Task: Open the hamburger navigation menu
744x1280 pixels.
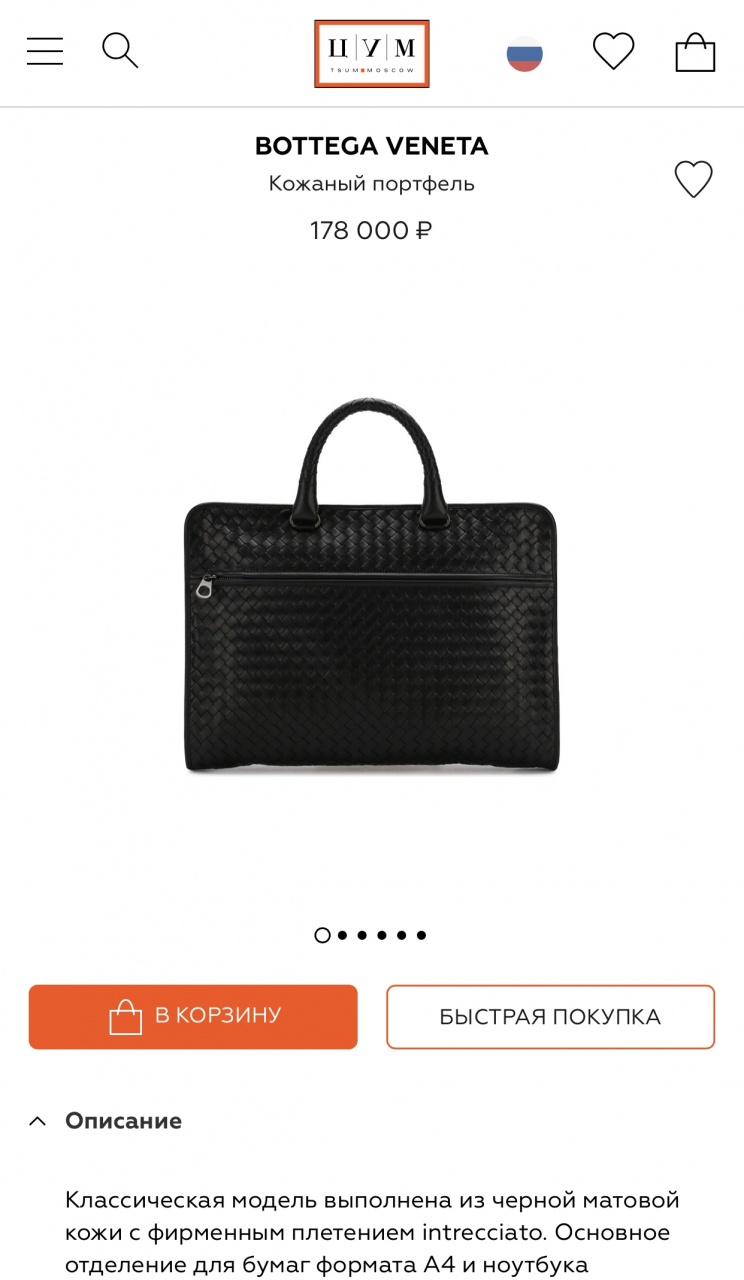Action: [x=45, y=51]
